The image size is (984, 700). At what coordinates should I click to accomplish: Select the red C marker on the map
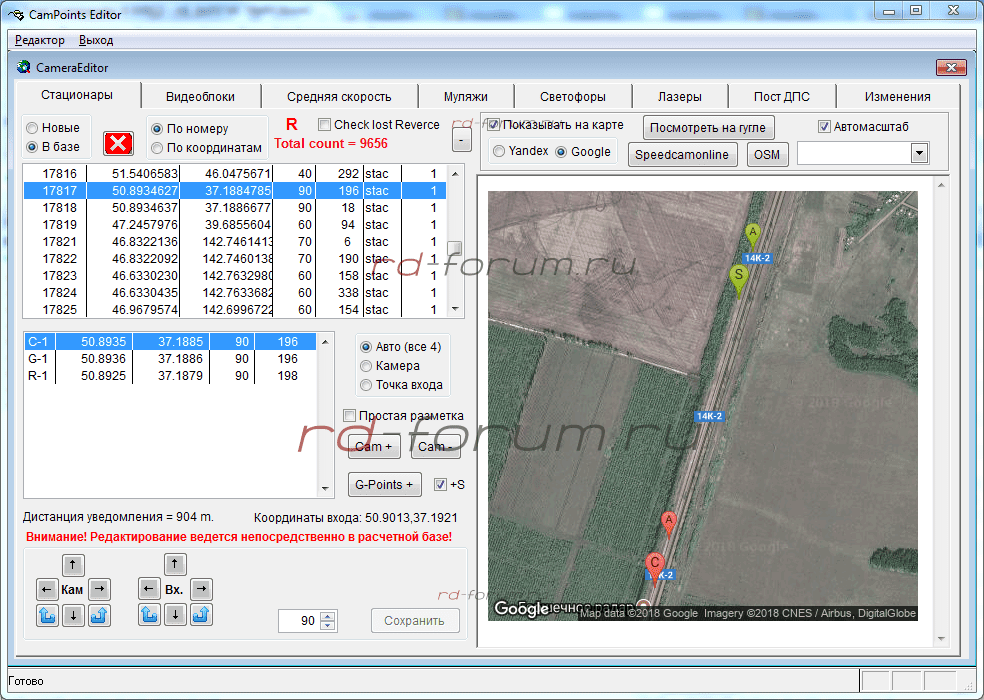point(655,567)
